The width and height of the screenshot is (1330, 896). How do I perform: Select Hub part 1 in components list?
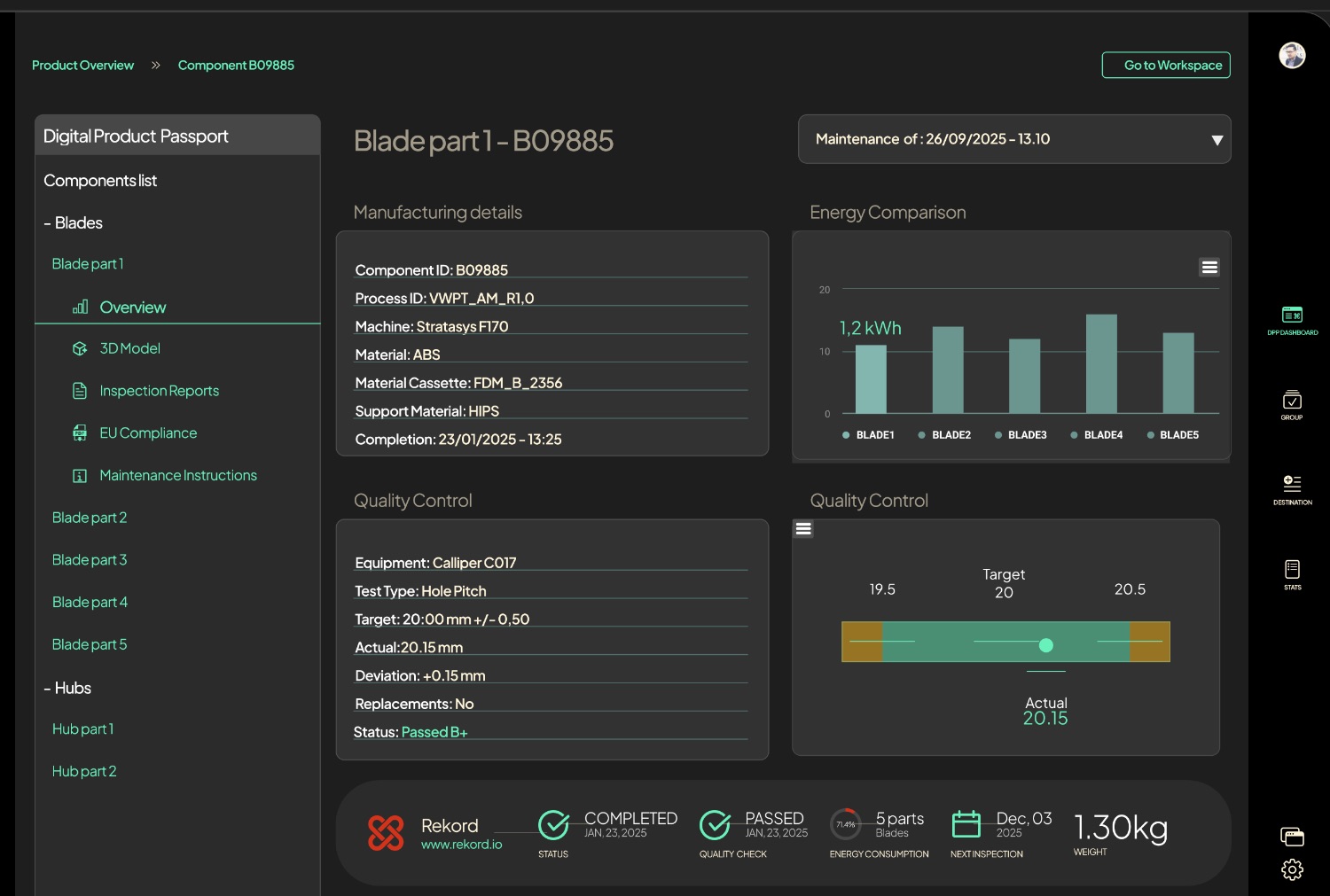(83, 729)
